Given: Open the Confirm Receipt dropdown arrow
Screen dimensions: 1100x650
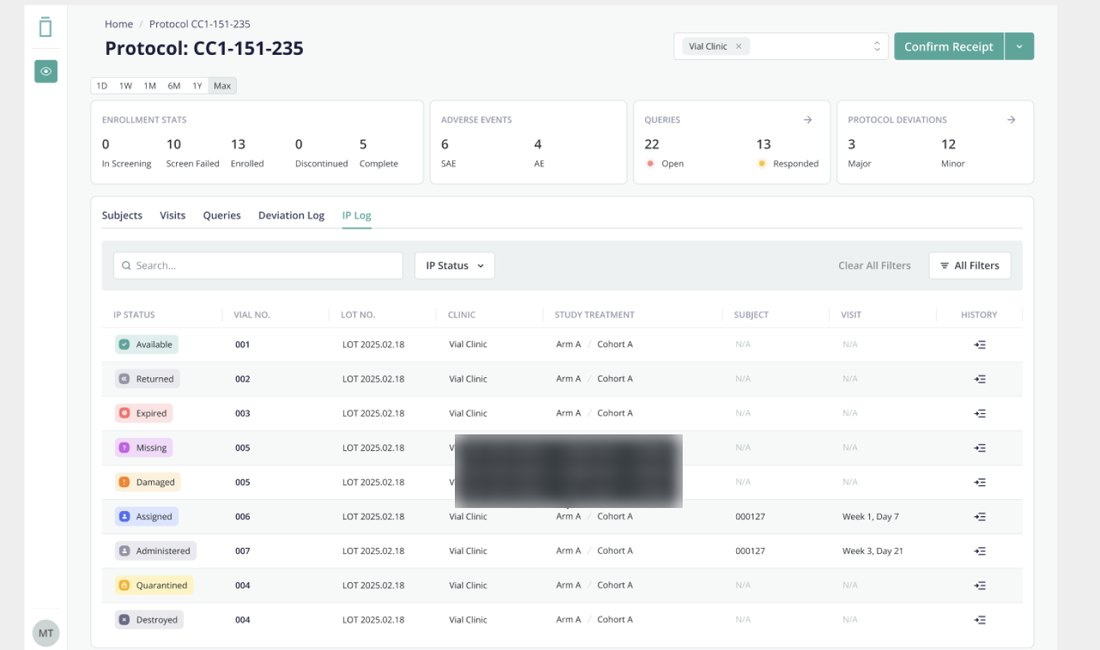Looking at the screenshot, I should pos(1019,46).
